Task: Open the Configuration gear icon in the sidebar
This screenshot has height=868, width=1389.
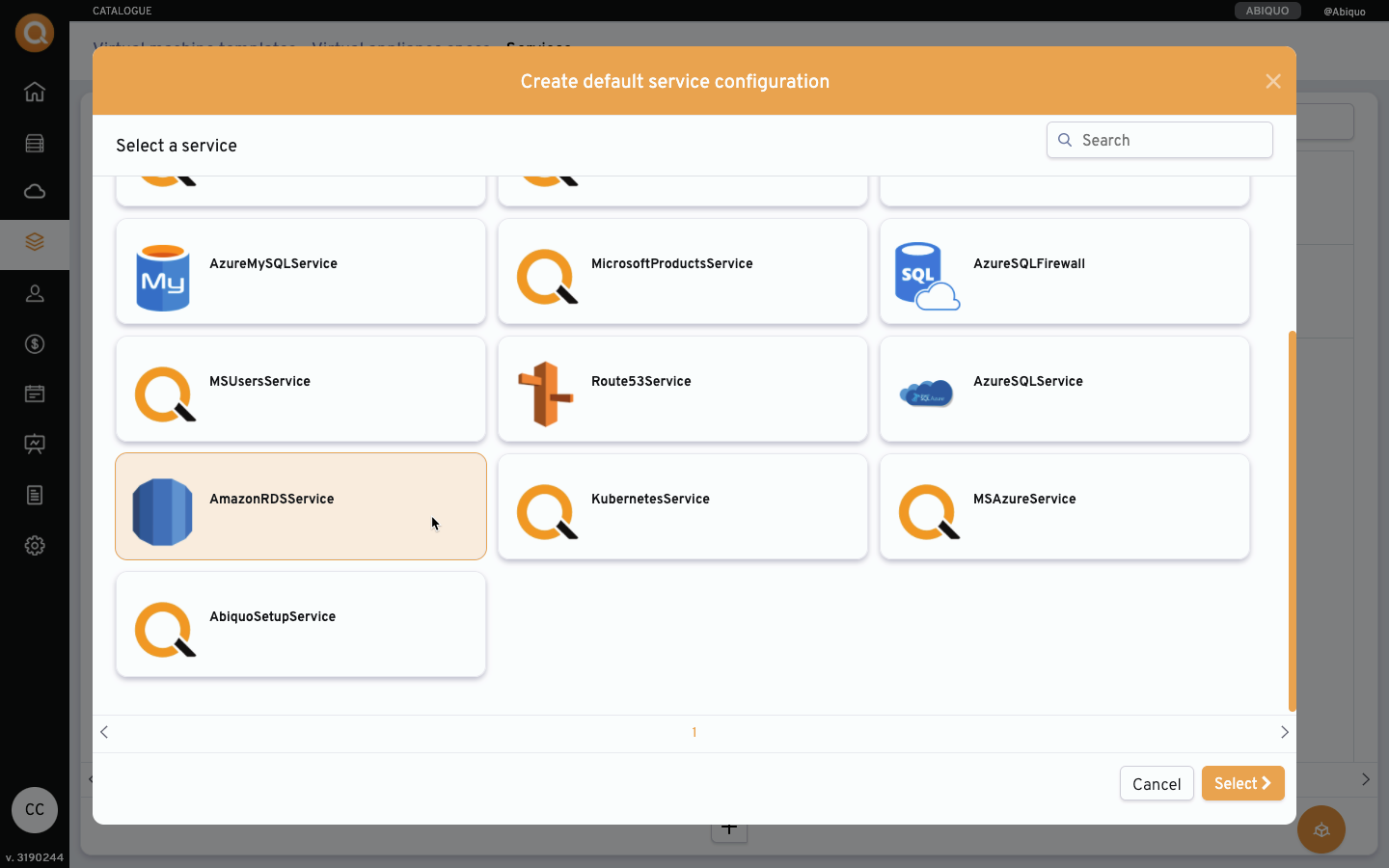Action: pos(35,545)
